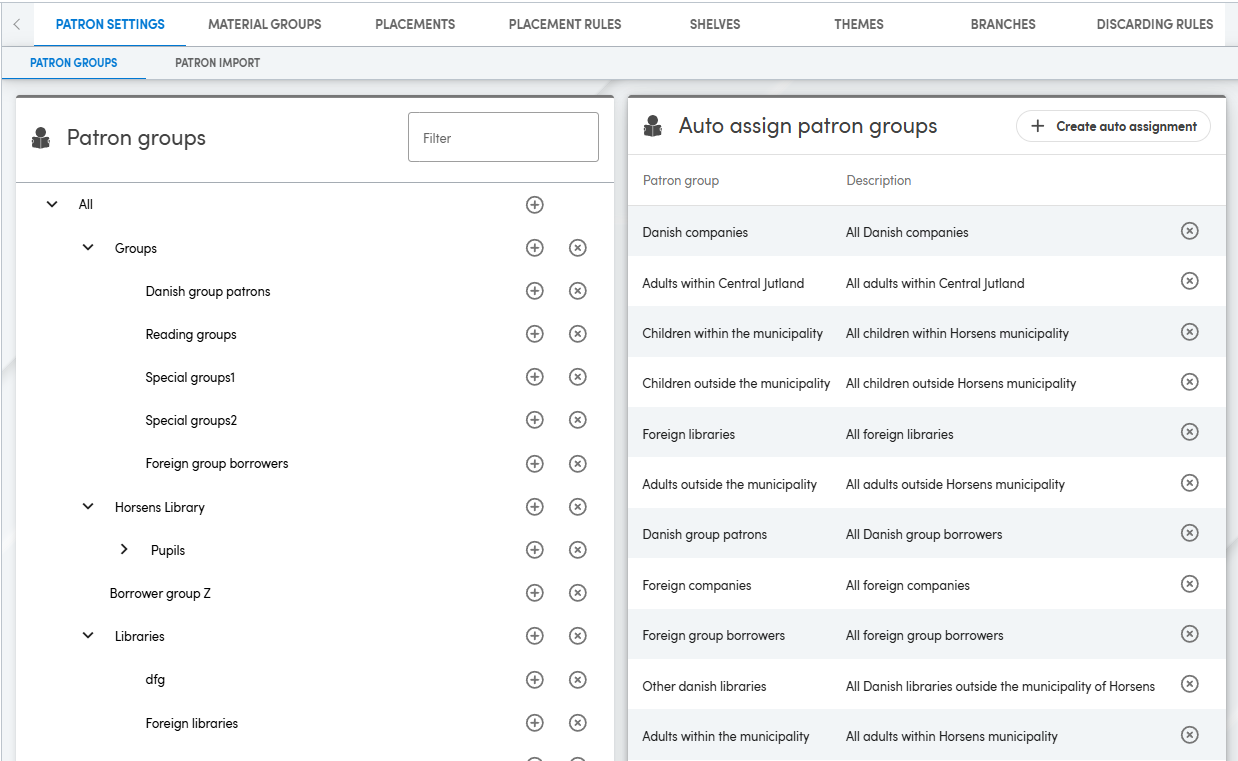Open the Discarding Rules tab
The width and height of the screenshot is (1238, 761).
point(1155,24)
